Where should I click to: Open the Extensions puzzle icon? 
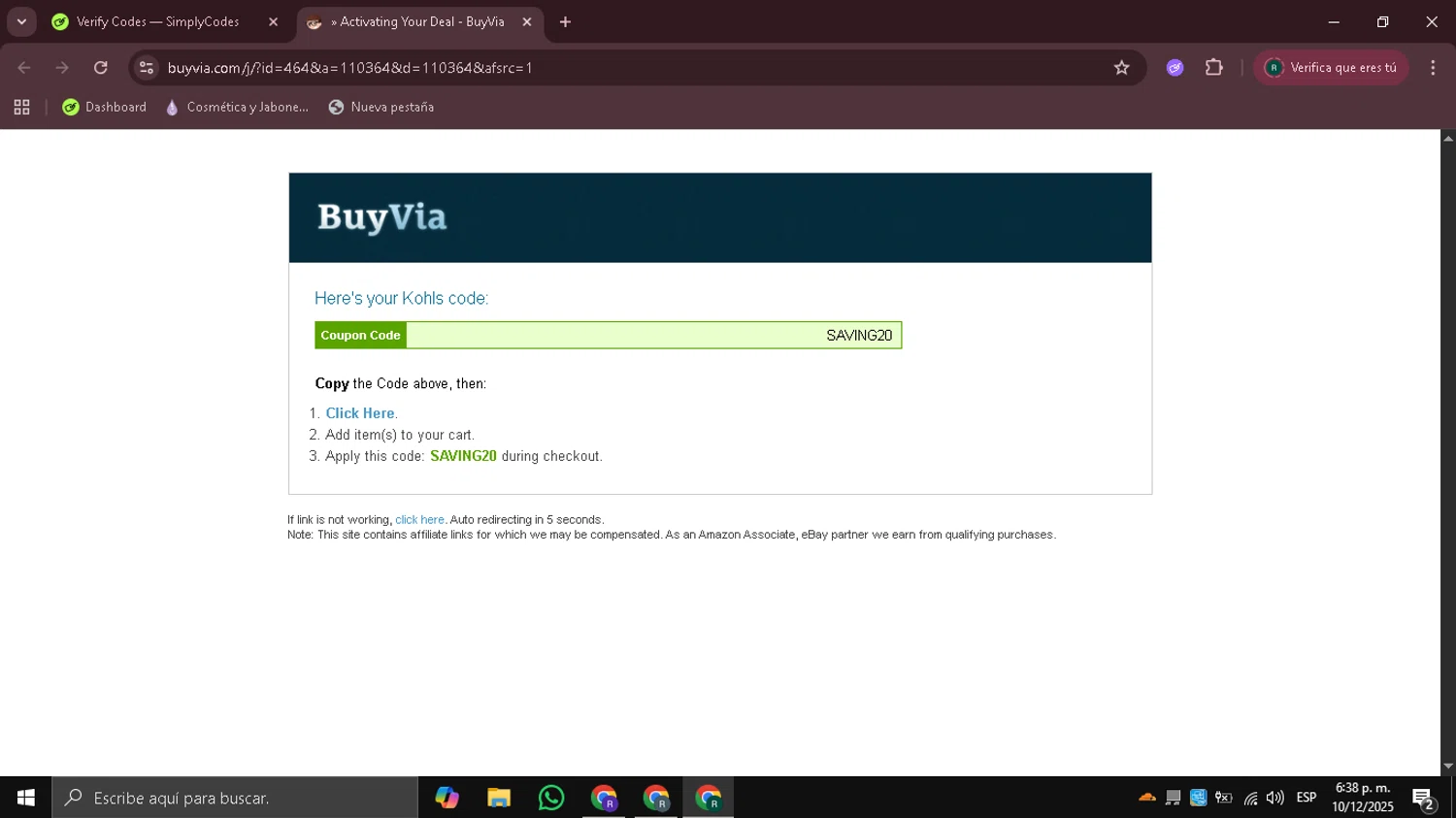pyautogui.click(x=1214, y=68)
